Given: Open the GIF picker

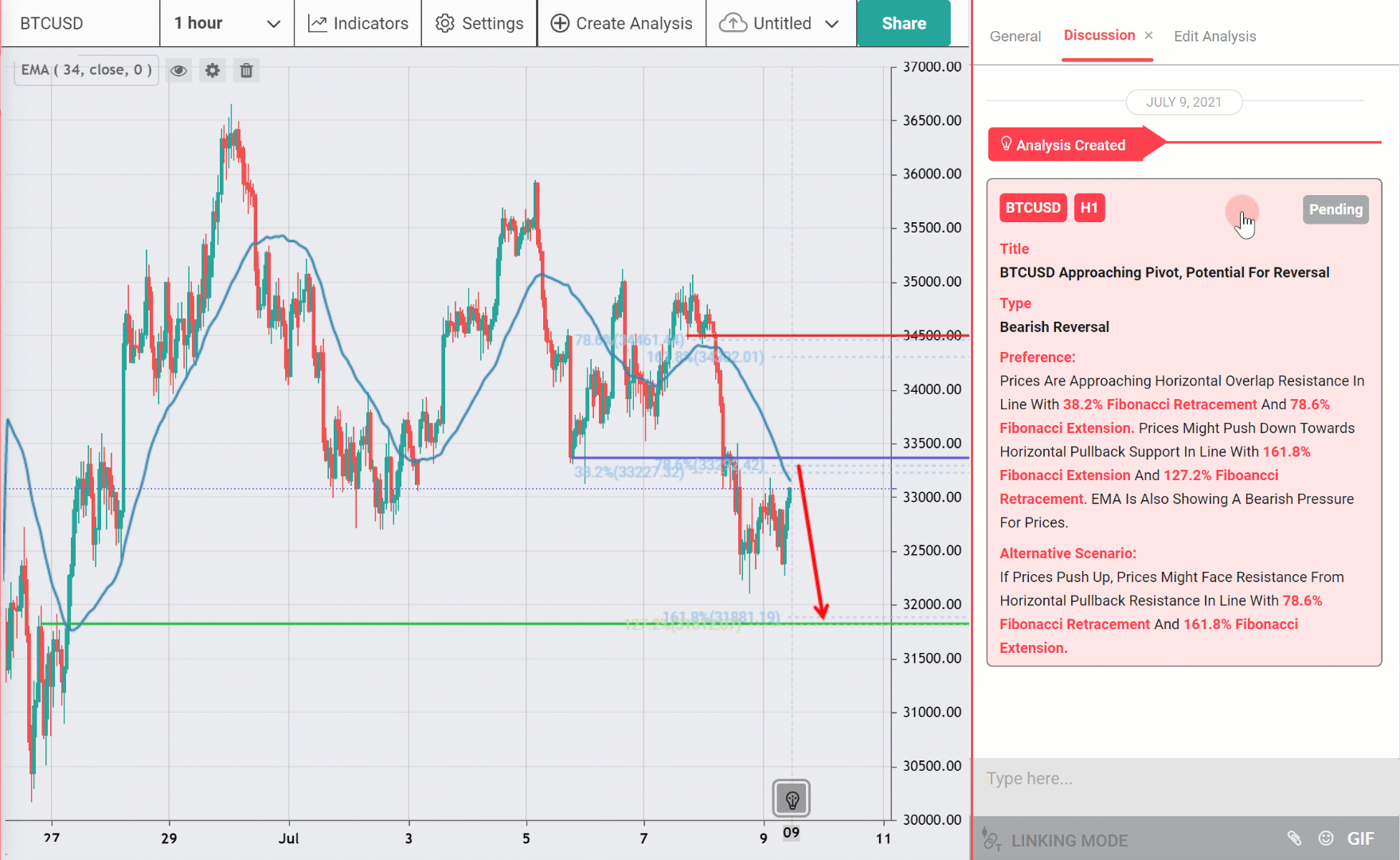Looking at the screenshot, I should click(x=1361, y=838).
